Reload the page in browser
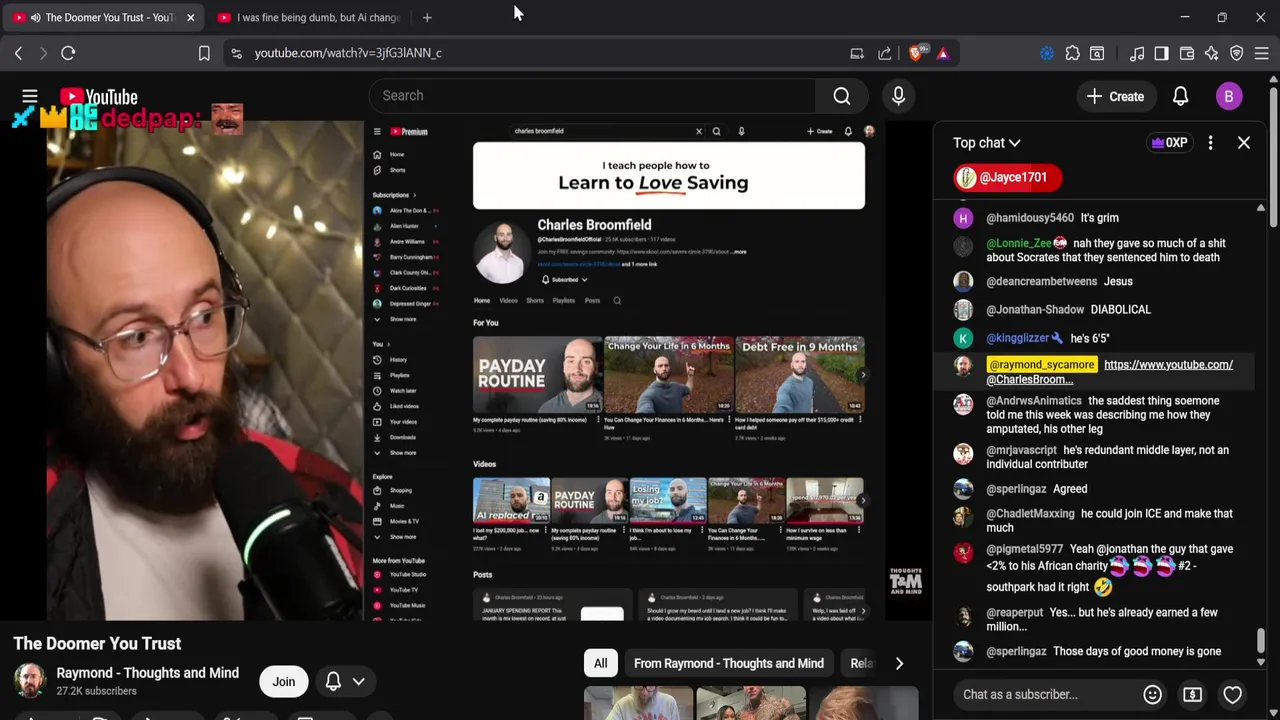This screenshot has height=720, width=1280. pos(68,53)
